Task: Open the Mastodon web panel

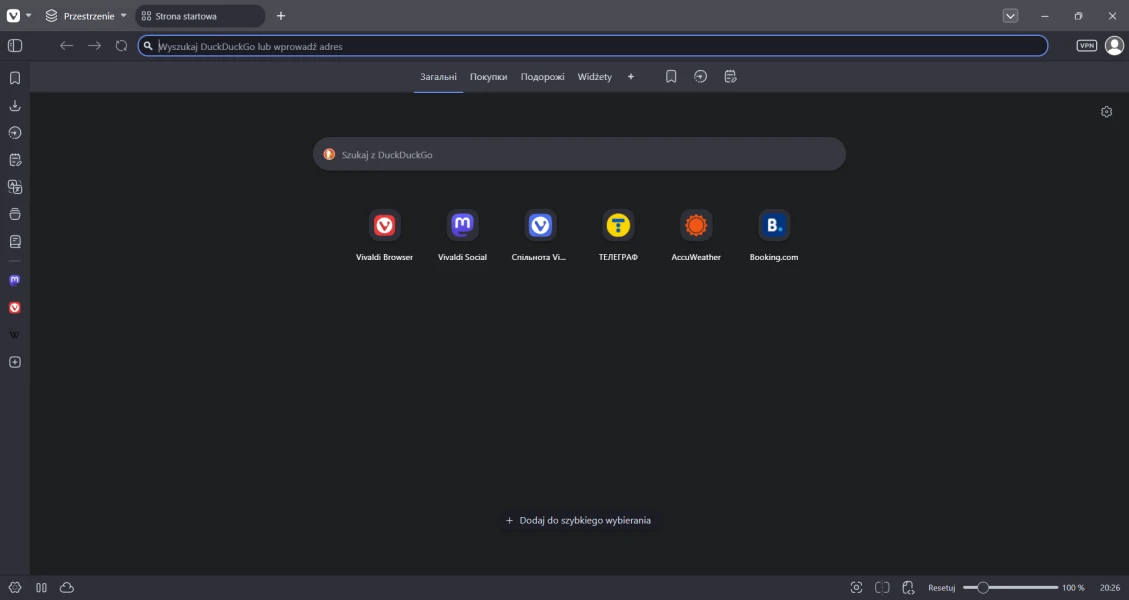Action: tap(15, 280)
